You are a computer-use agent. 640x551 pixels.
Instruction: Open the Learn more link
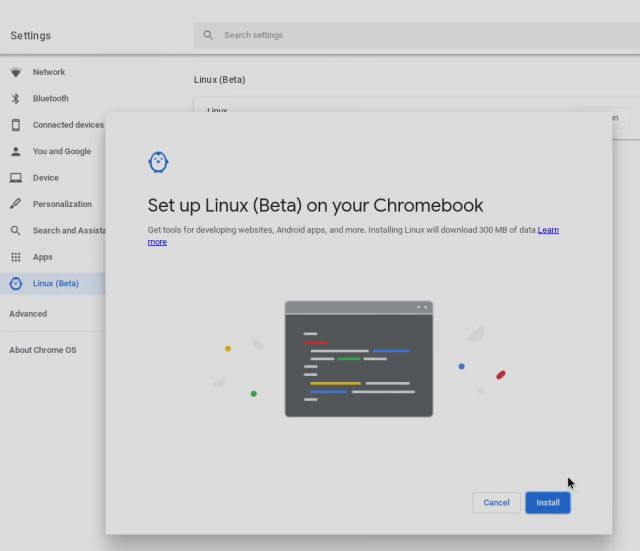(548, 230)
